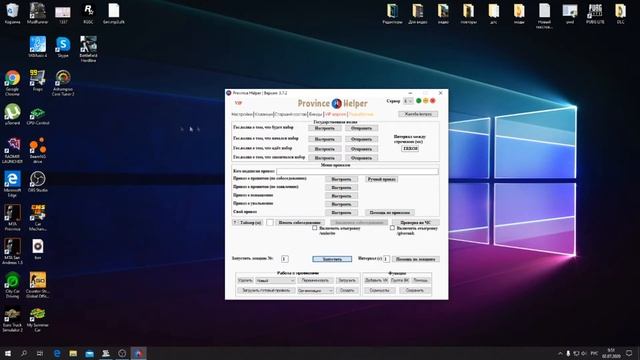Open the RADMIR Launcher desktop icon
The width and height of the screenshot is (640, 360).
click(12, 150)
